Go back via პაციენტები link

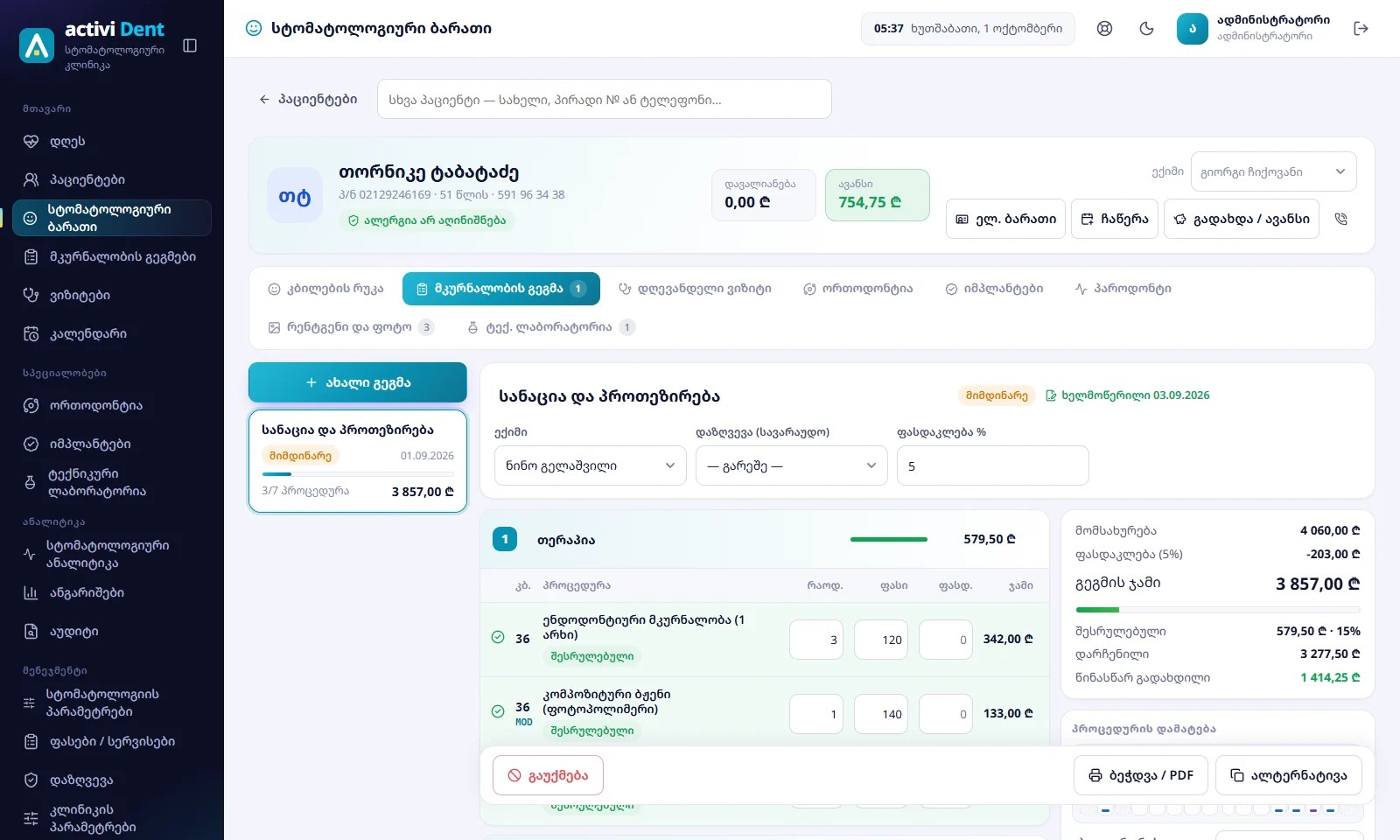308,100
